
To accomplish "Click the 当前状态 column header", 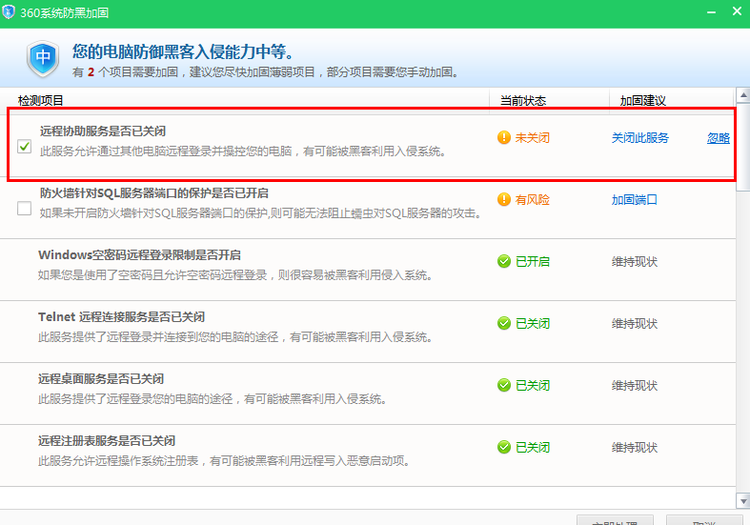I will pos(523,101).
